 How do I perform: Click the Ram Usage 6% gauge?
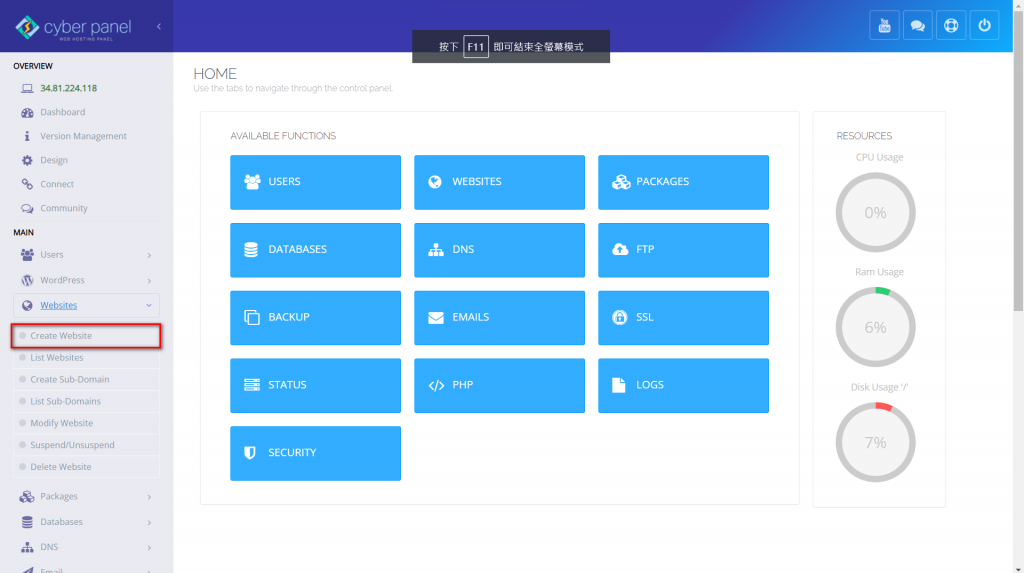(875, 327)
